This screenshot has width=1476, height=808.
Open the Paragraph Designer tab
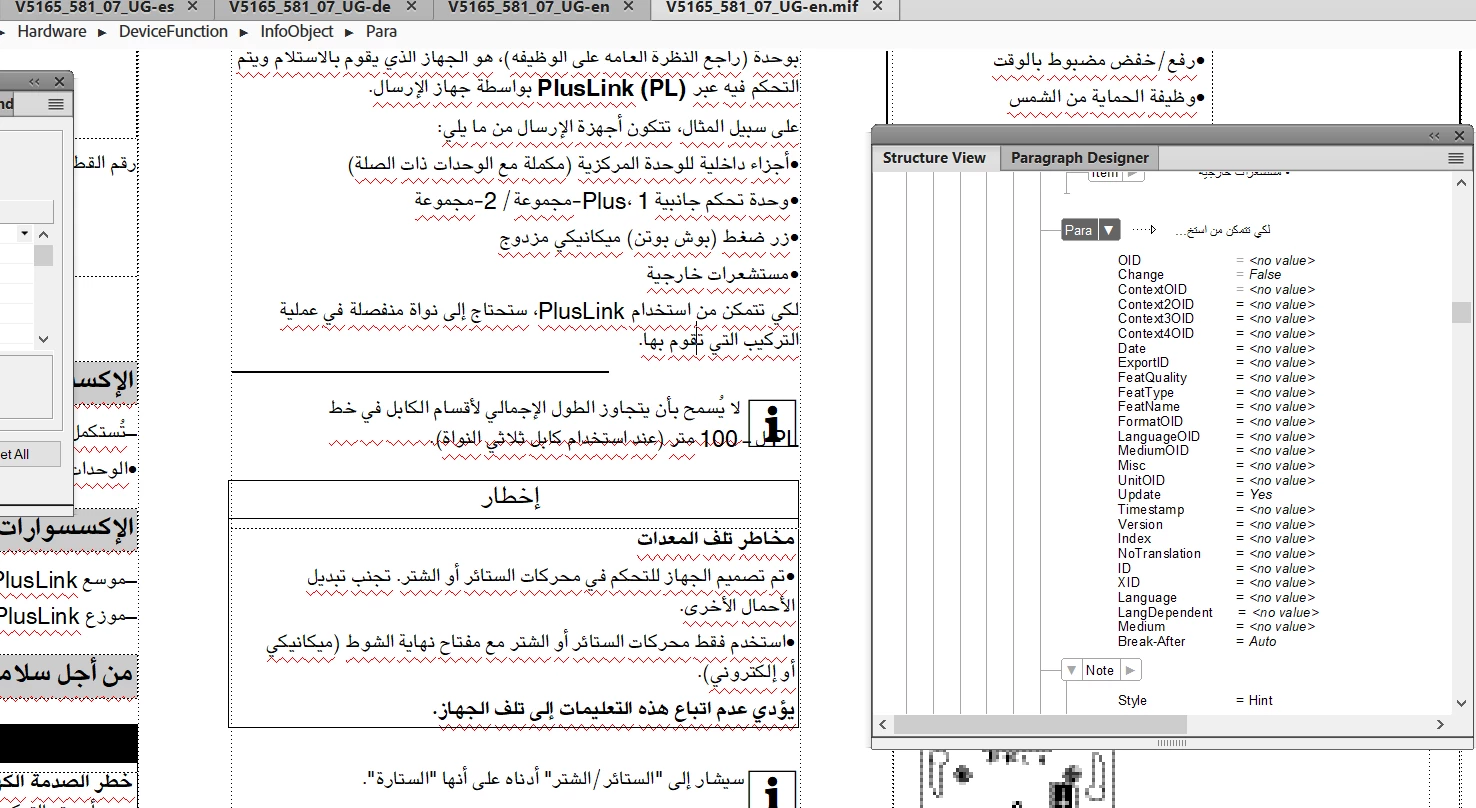[x=1079, y=158]
